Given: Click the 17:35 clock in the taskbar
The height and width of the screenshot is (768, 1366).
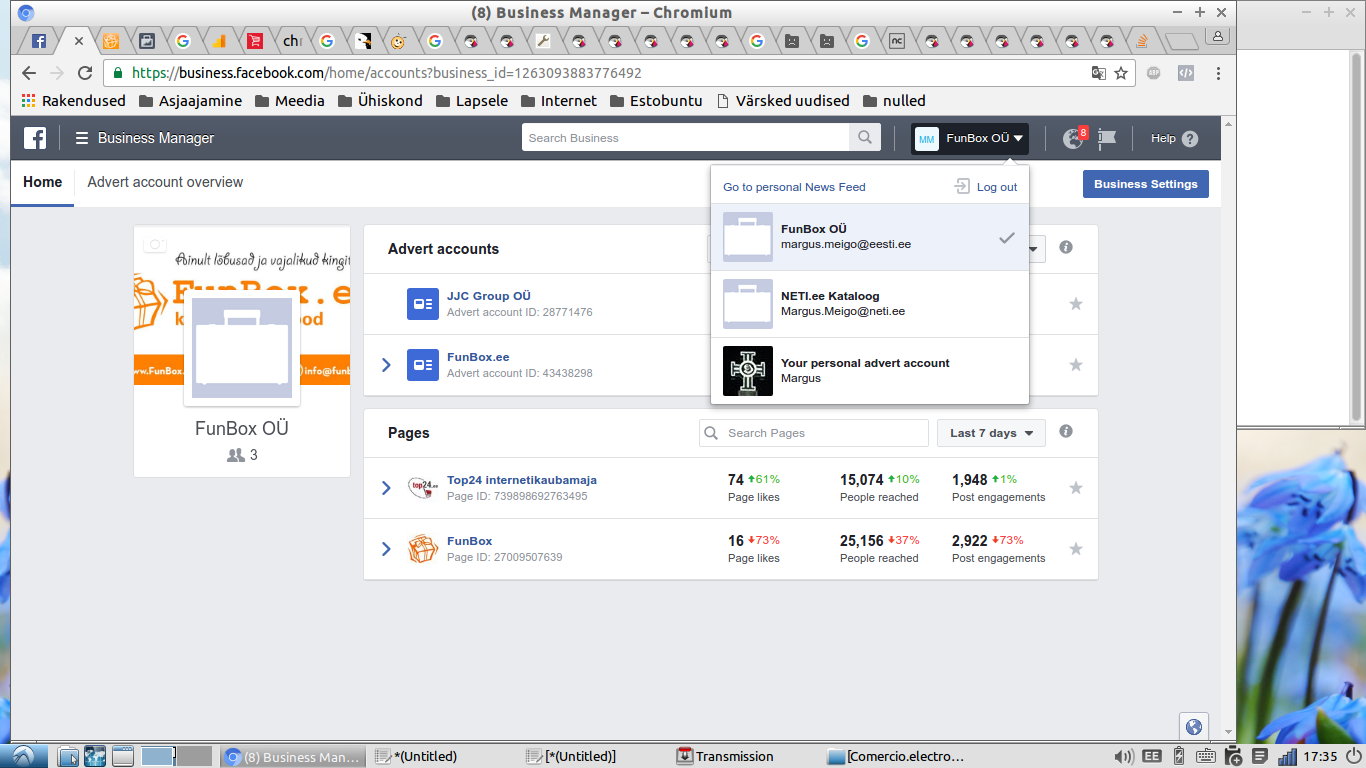Looking at the screenshot, I should [1322, 756].
